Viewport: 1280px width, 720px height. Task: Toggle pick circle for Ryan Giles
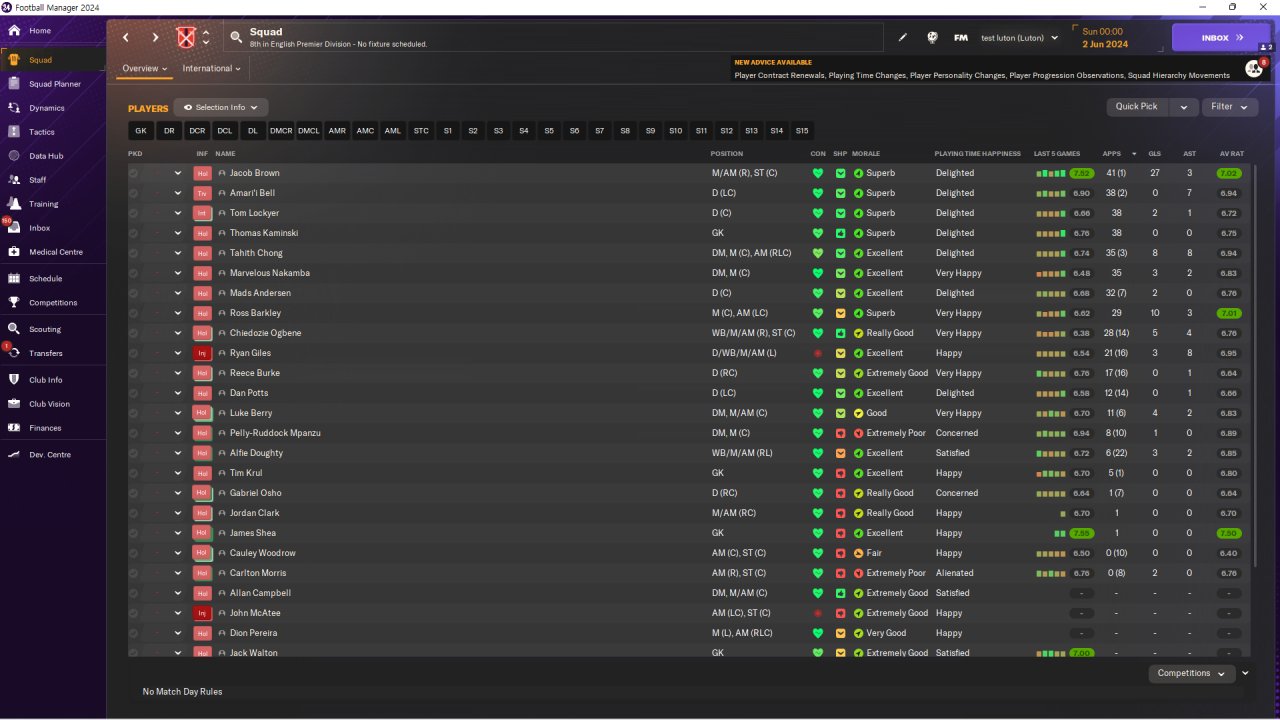coord(134,353)
